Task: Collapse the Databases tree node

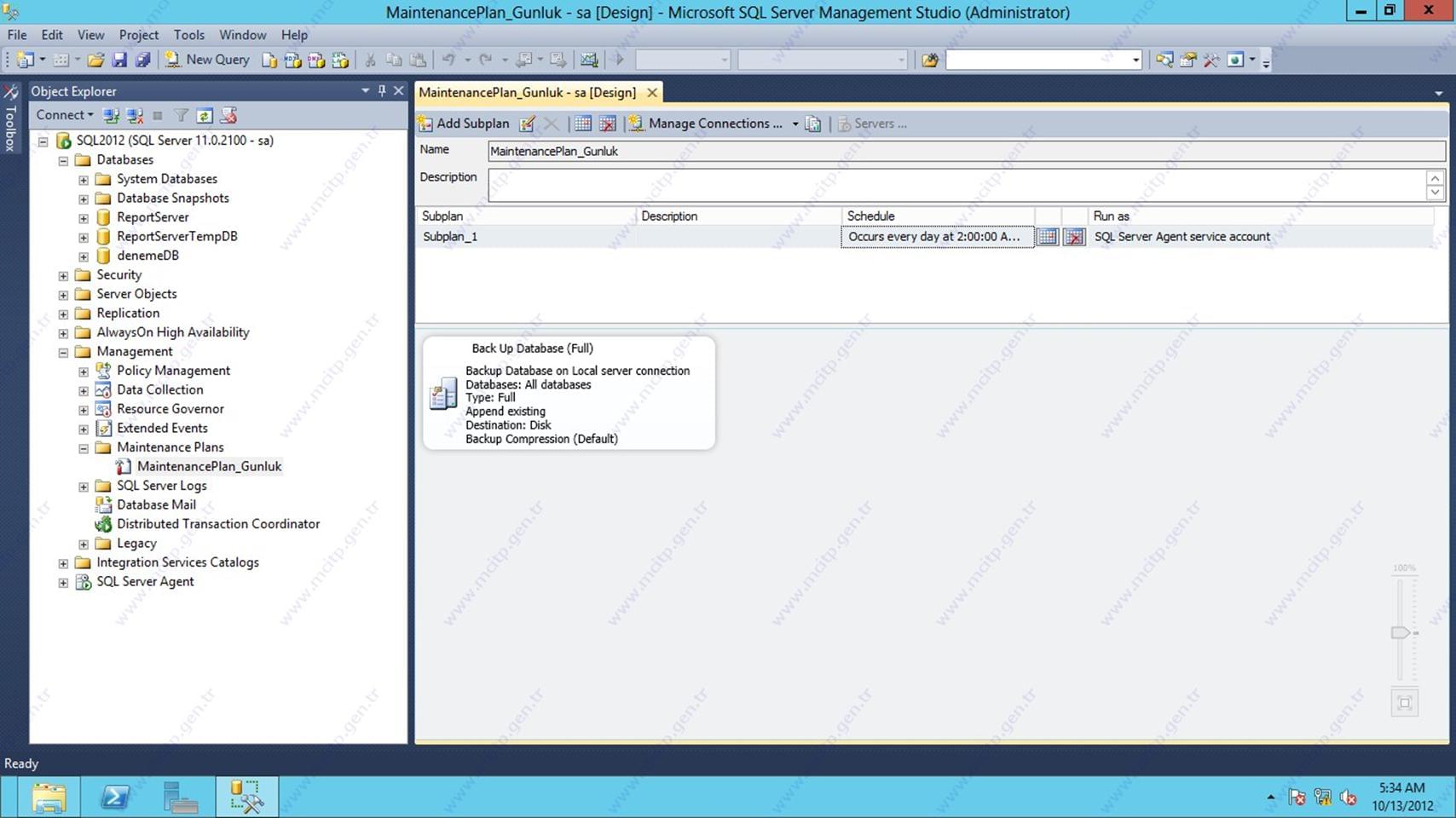Action: (x=63, y=160)
